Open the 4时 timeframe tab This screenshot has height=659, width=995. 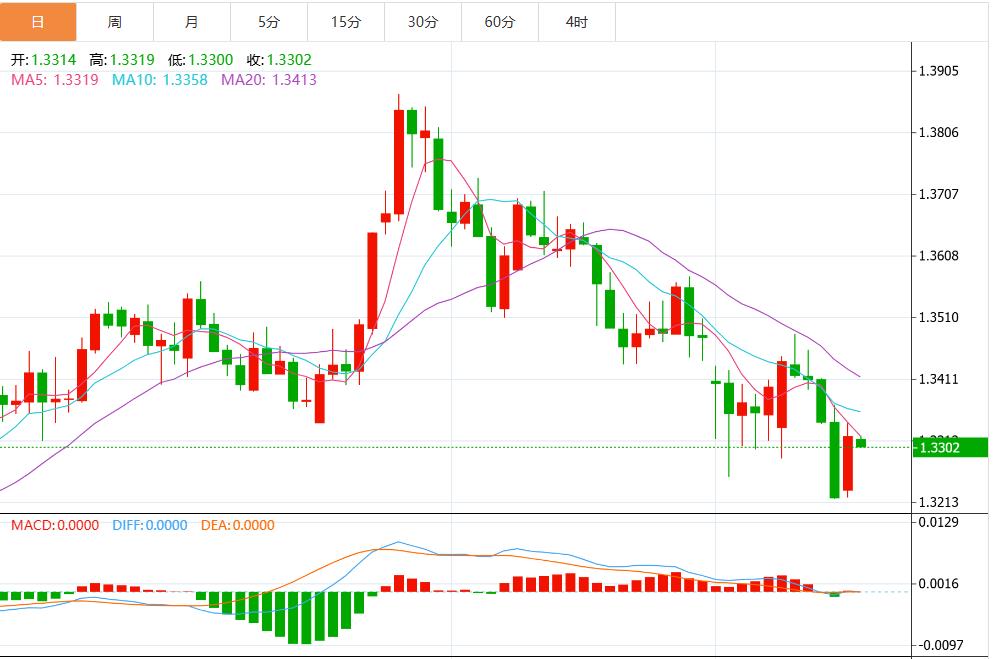click(x=577, y=22)
